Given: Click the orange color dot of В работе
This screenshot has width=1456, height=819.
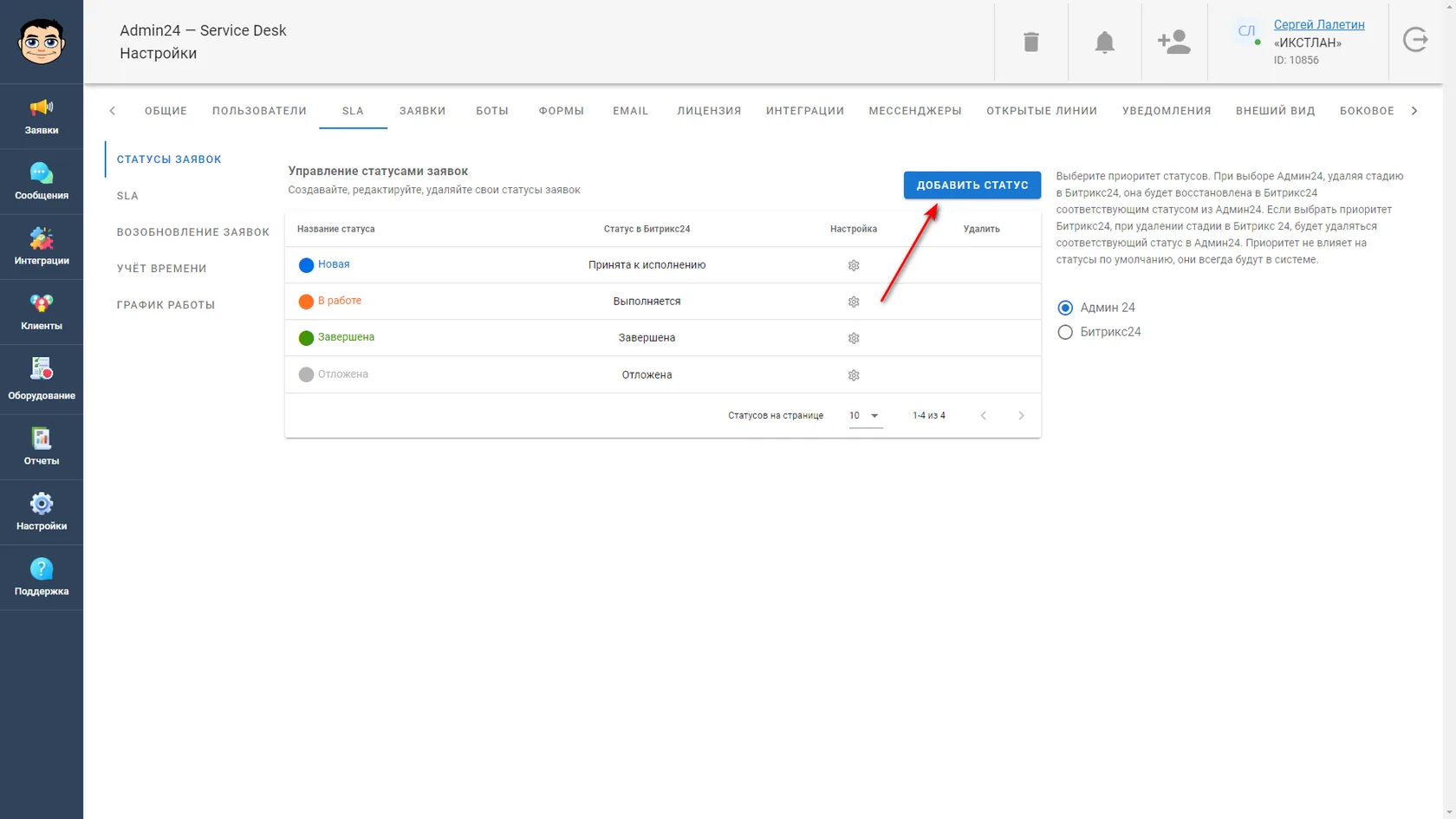Looking at the screenshot, I should pos(306,302).
